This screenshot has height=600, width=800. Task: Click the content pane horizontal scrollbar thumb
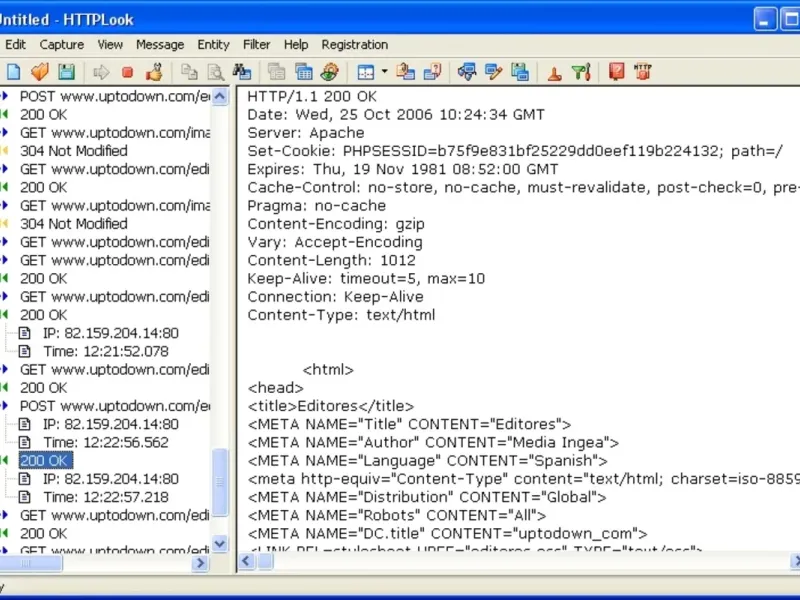click(265, 562)
